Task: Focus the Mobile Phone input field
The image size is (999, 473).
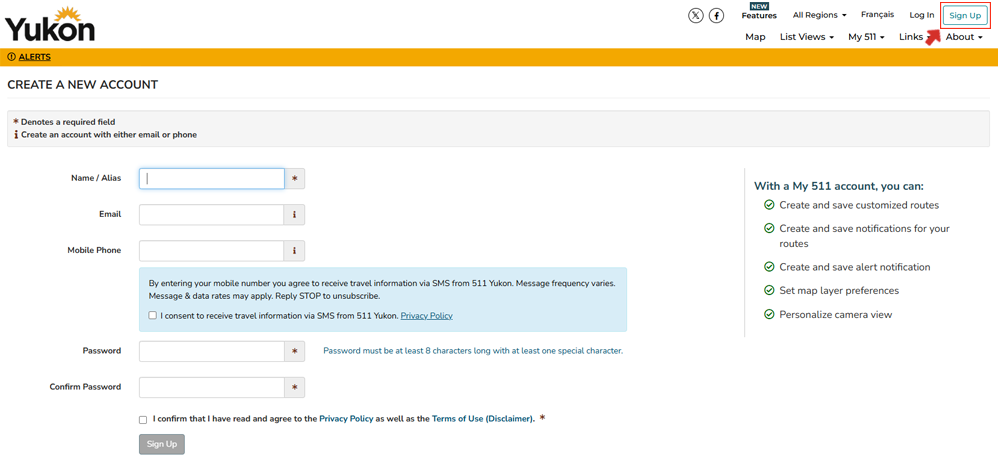Action: 212,251
